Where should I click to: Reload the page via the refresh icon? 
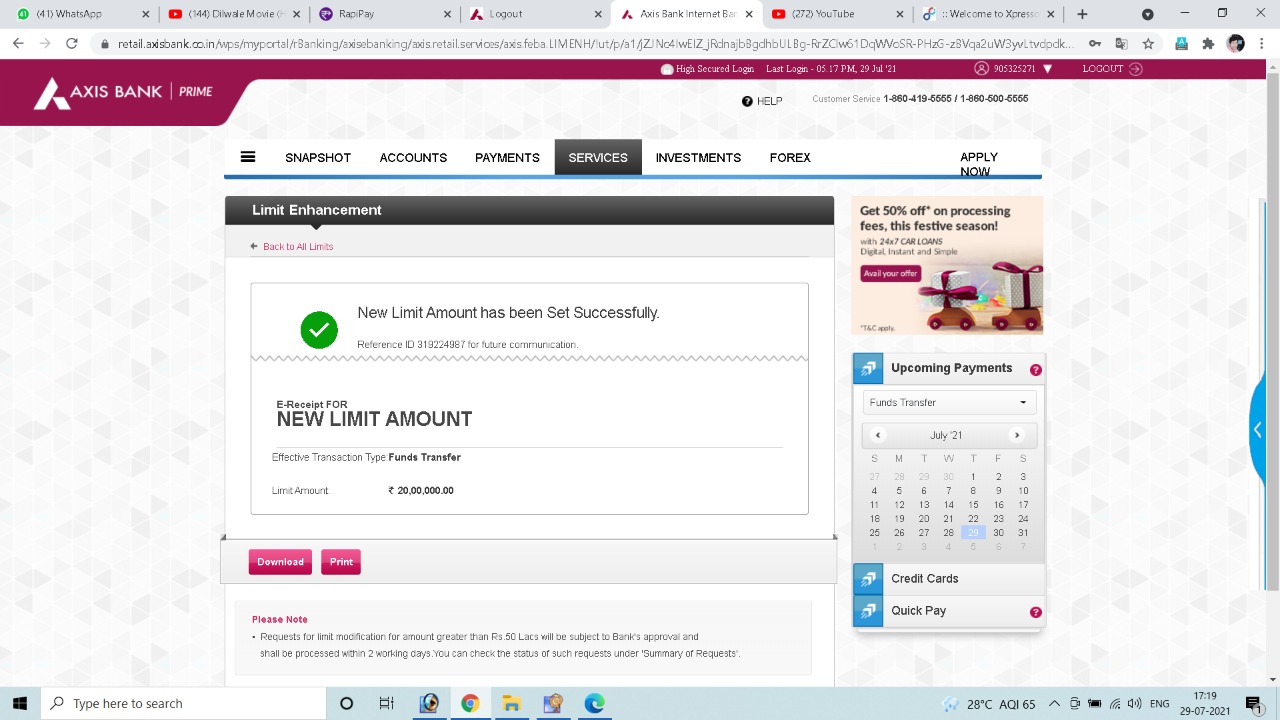[70, 43]
